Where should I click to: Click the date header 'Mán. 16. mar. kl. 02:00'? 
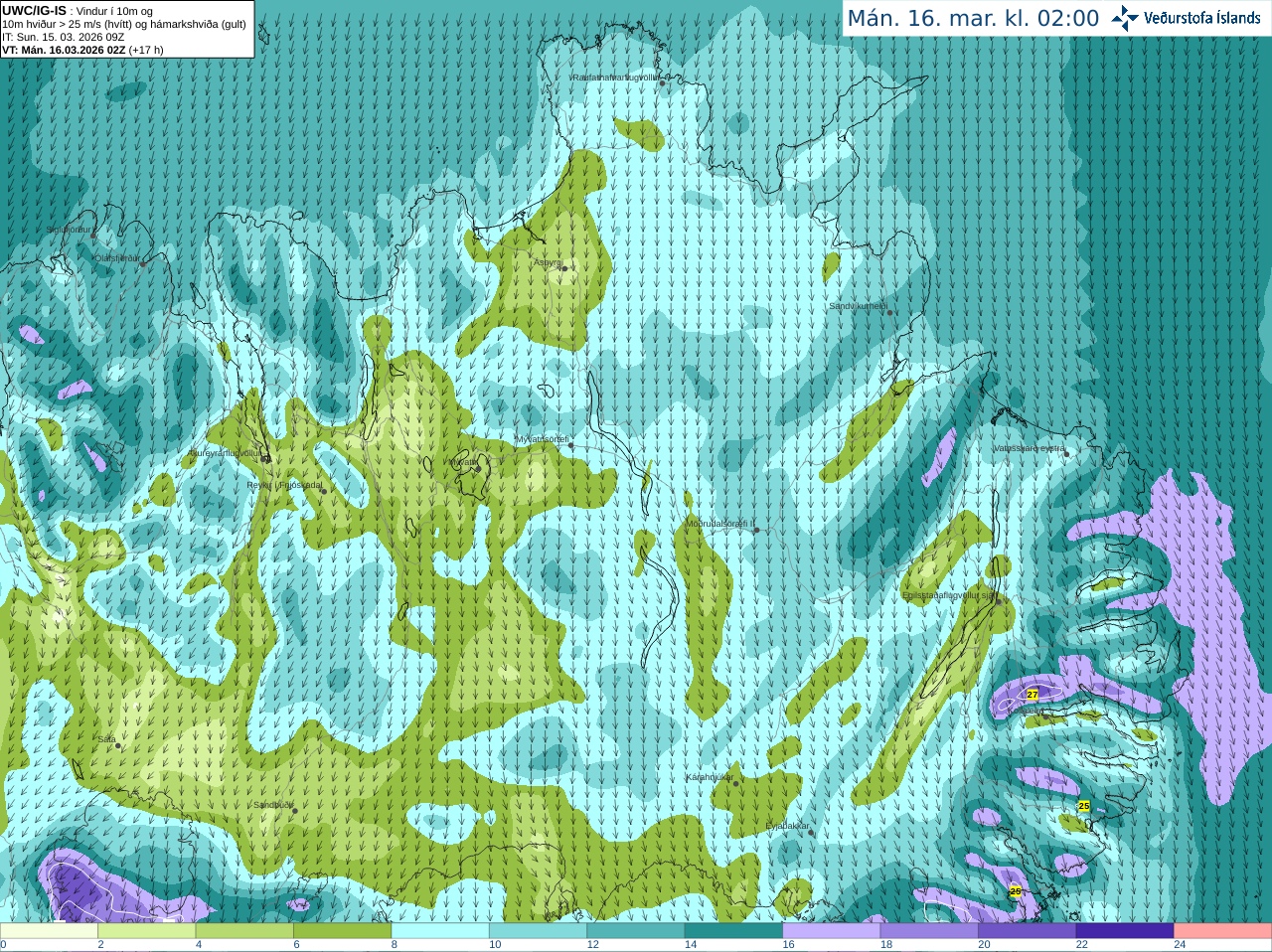973,19
